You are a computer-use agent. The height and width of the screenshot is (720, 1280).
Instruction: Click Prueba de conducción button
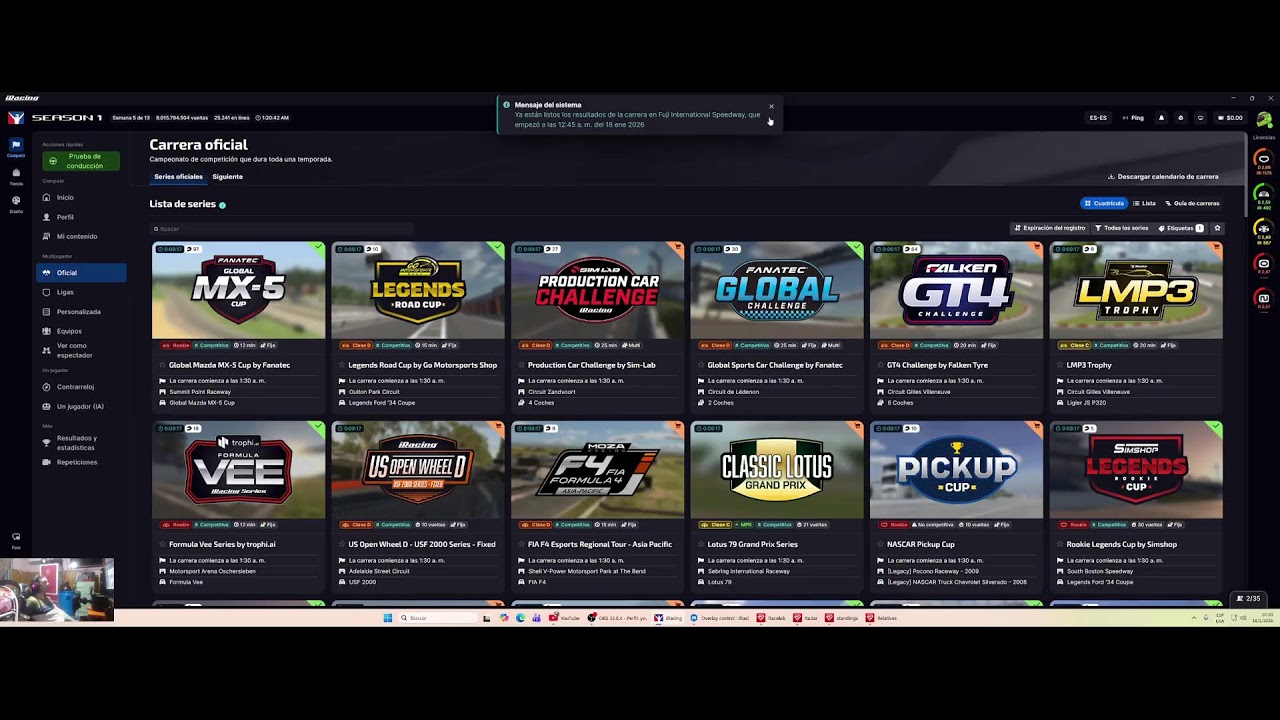click(81, 161)
